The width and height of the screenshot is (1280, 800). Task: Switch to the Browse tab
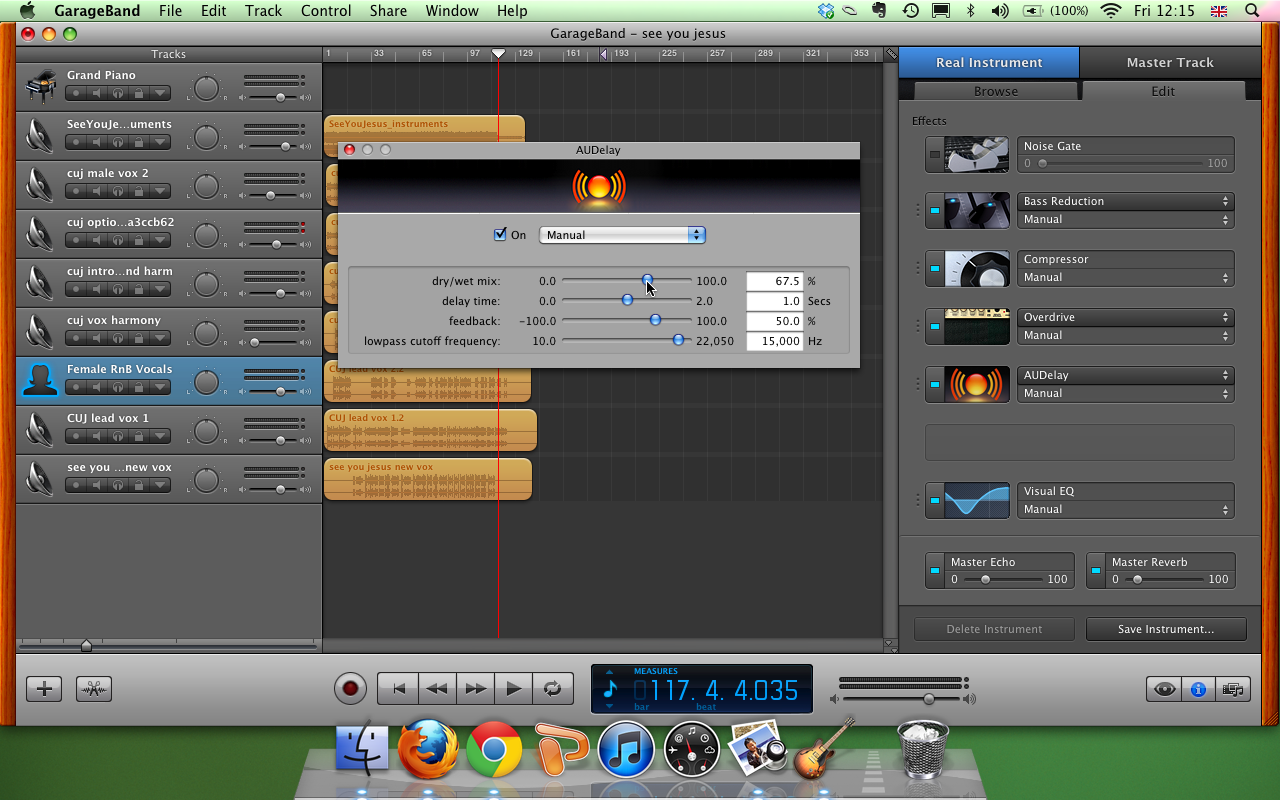[996, 91]
